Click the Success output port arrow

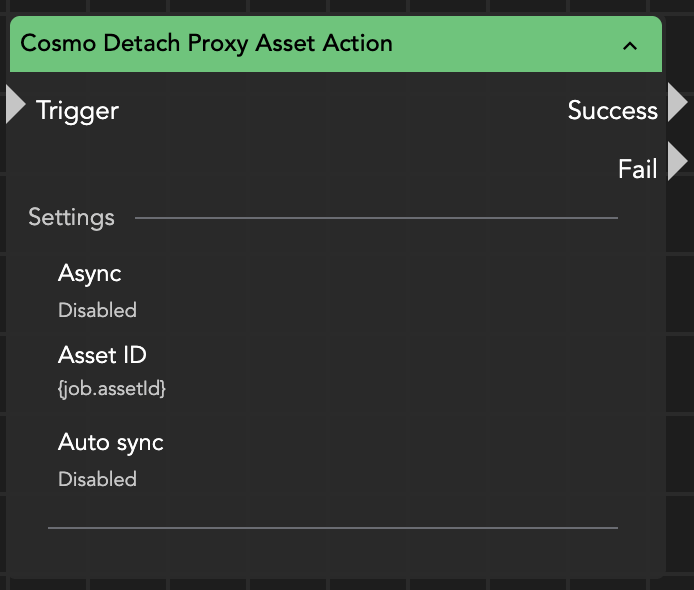(678, 103)
